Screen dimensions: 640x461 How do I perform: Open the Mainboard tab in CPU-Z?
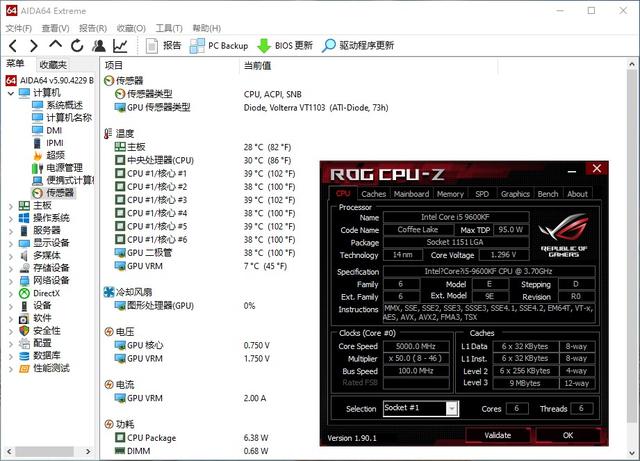pyautogui.click(x=411, y=194)
